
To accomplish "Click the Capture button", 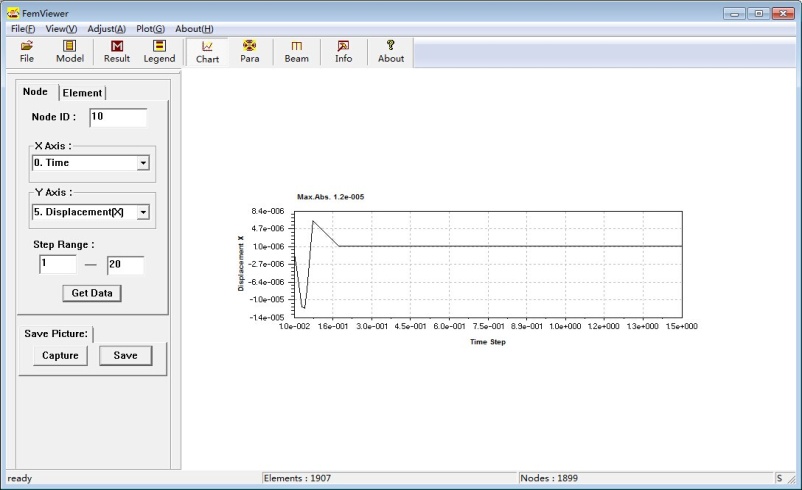I will (x=60, y=355).
